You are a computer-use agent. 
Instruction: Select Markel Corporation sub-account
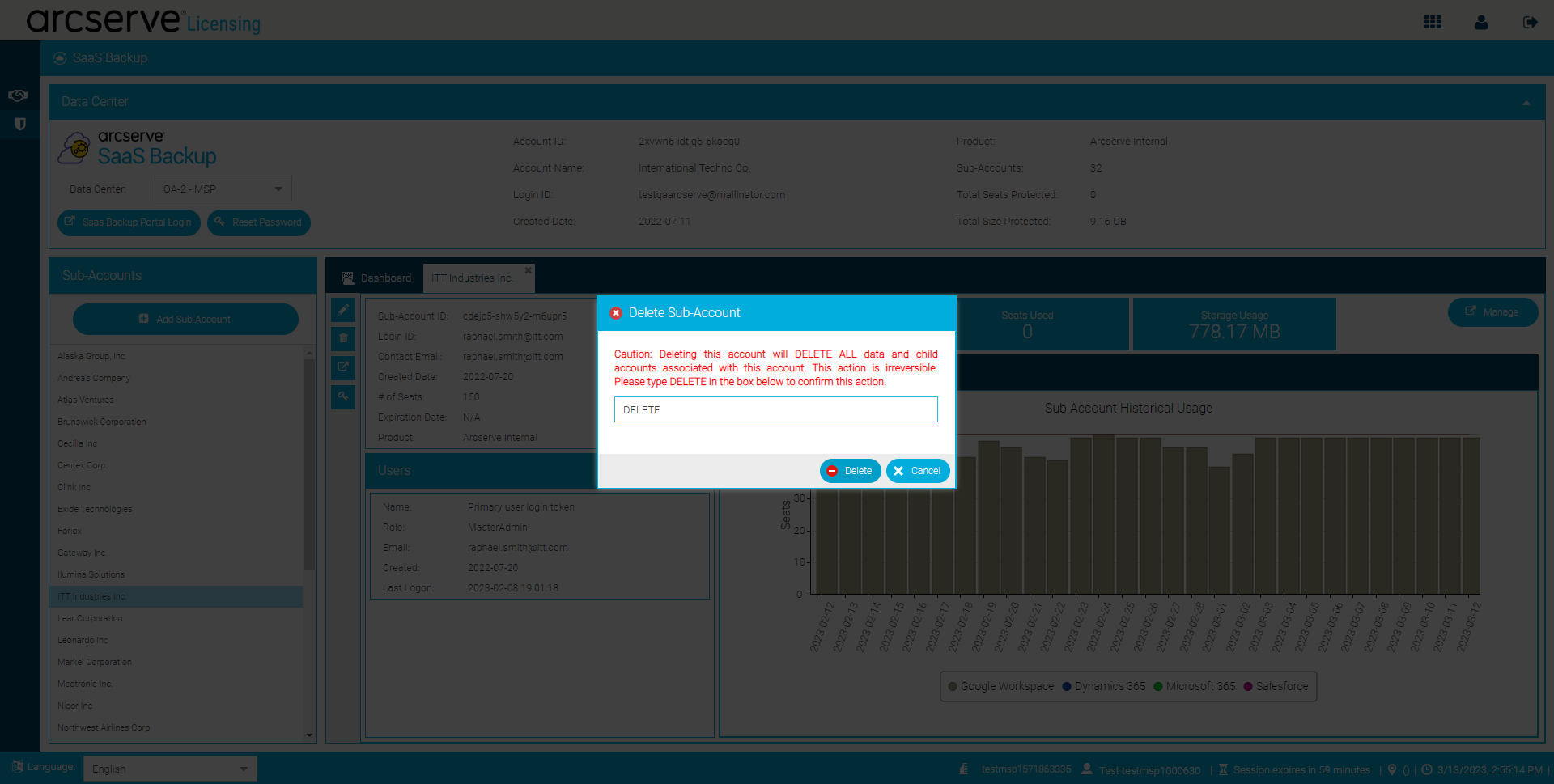click(x=176, y=662)
